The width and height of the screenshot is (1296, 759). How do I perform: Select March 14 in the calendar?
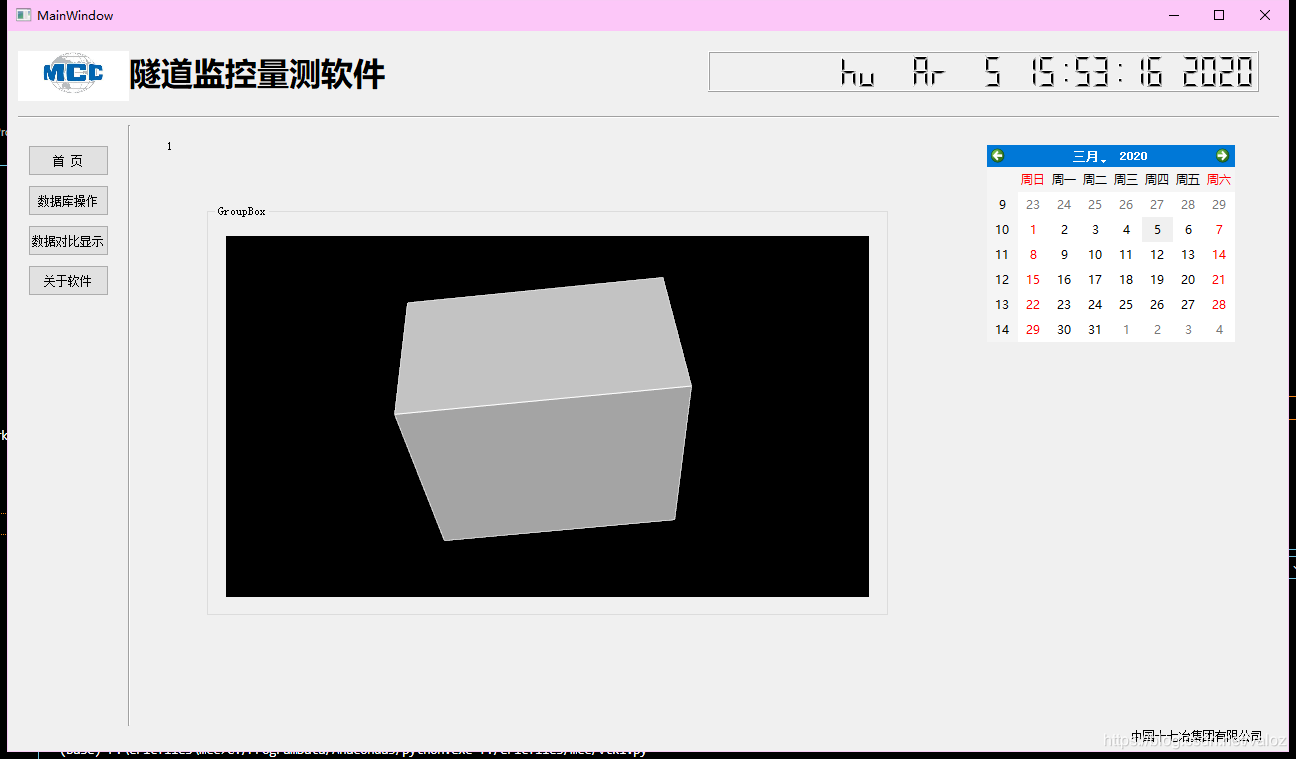click(x=1219, y=254)
